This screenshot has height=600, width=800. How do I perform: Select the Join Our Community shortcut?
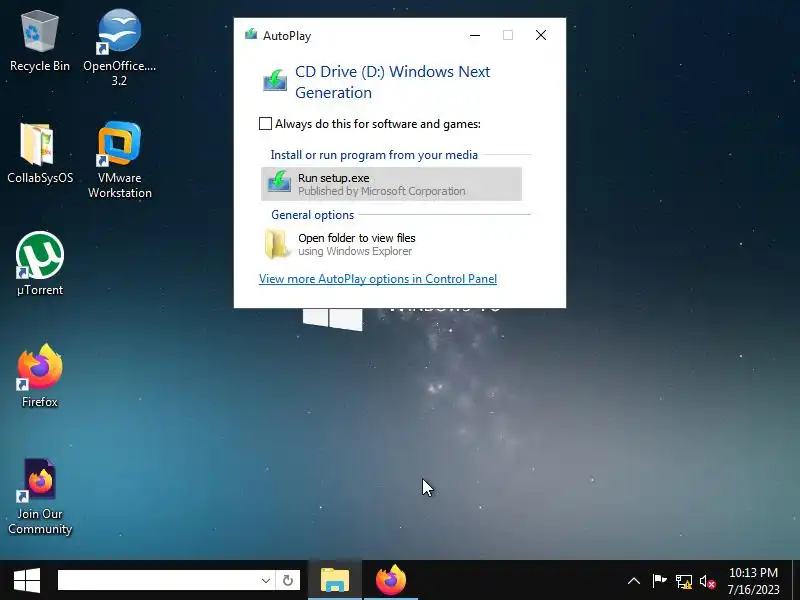click(x=40, y=496)
